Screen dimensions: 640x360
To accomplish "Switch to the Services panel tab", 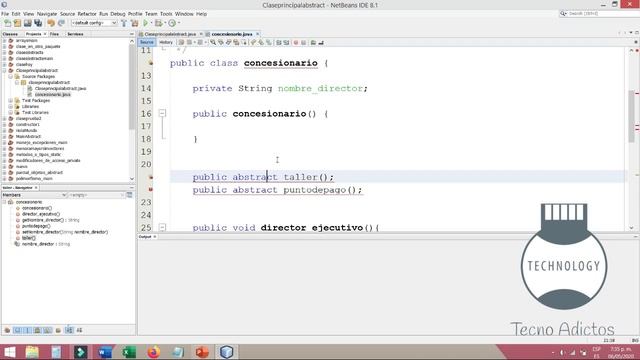I will [75, 34].
